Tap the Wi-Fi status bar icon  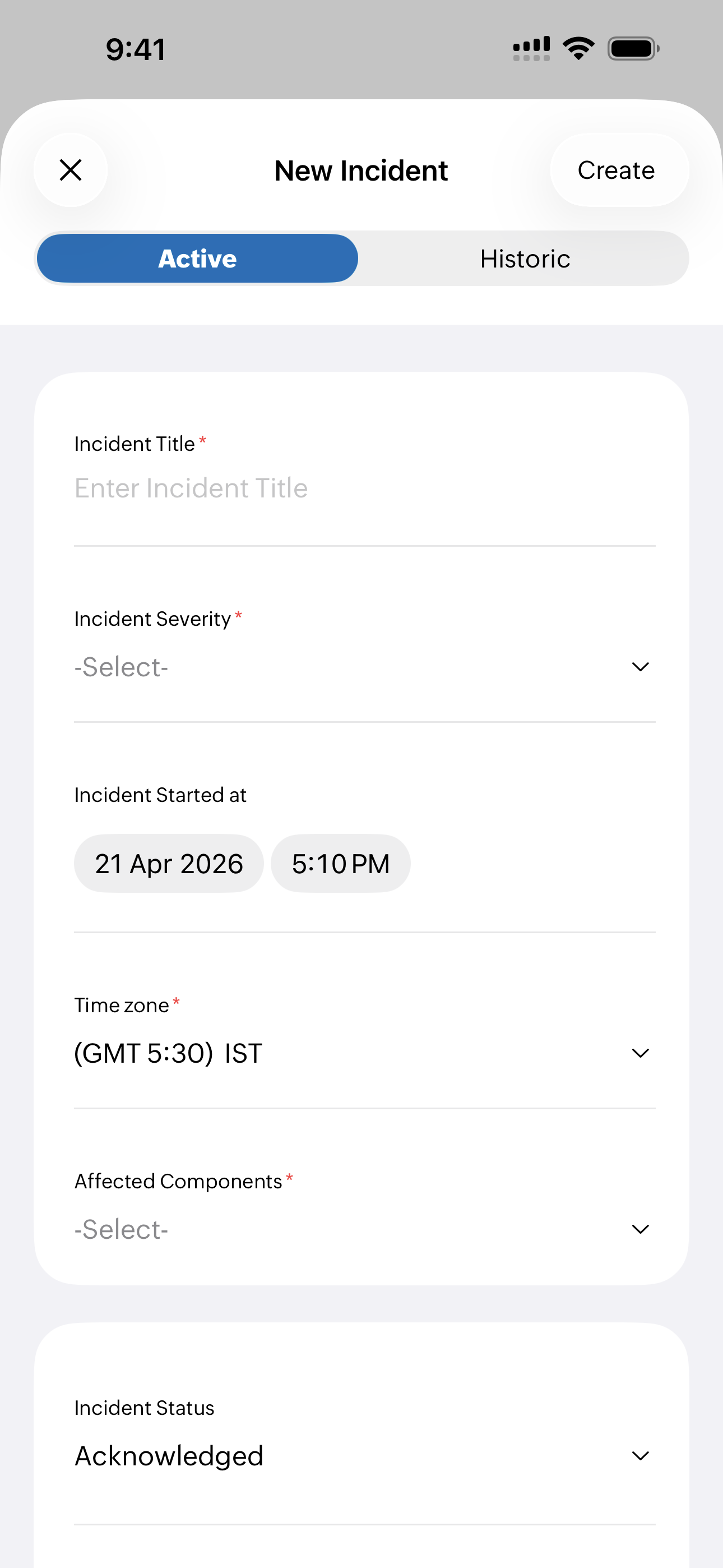[x=578, y=49]
